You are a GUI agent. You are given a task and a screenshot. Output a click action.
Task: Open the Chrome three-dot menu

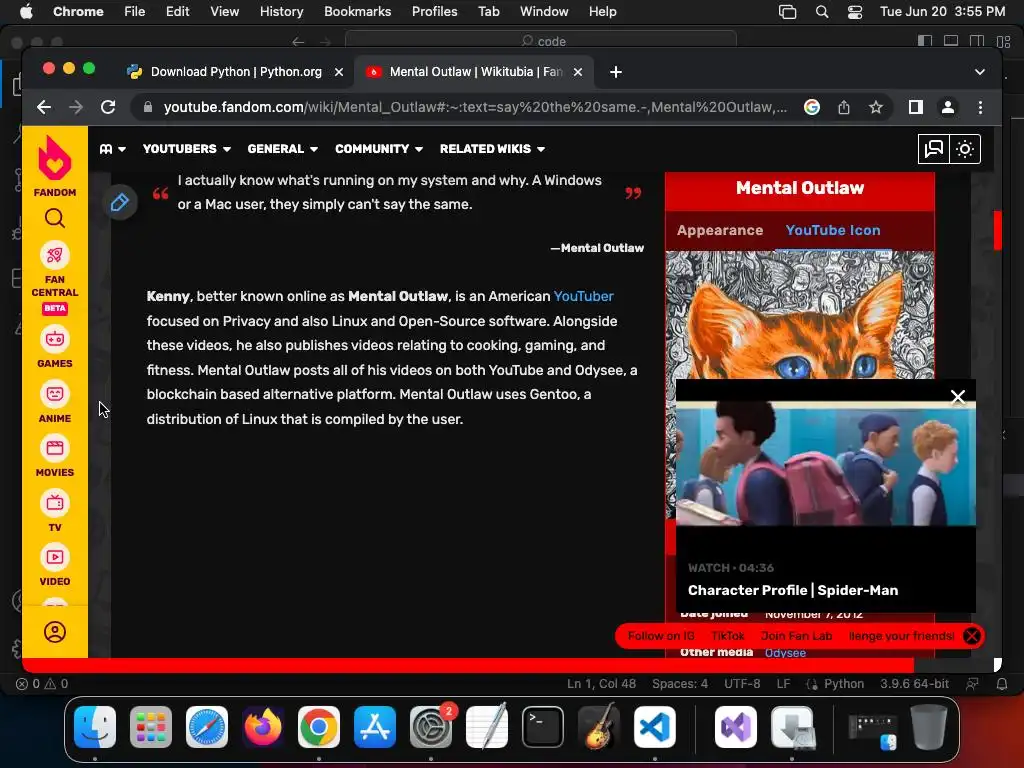coord(980,107)
